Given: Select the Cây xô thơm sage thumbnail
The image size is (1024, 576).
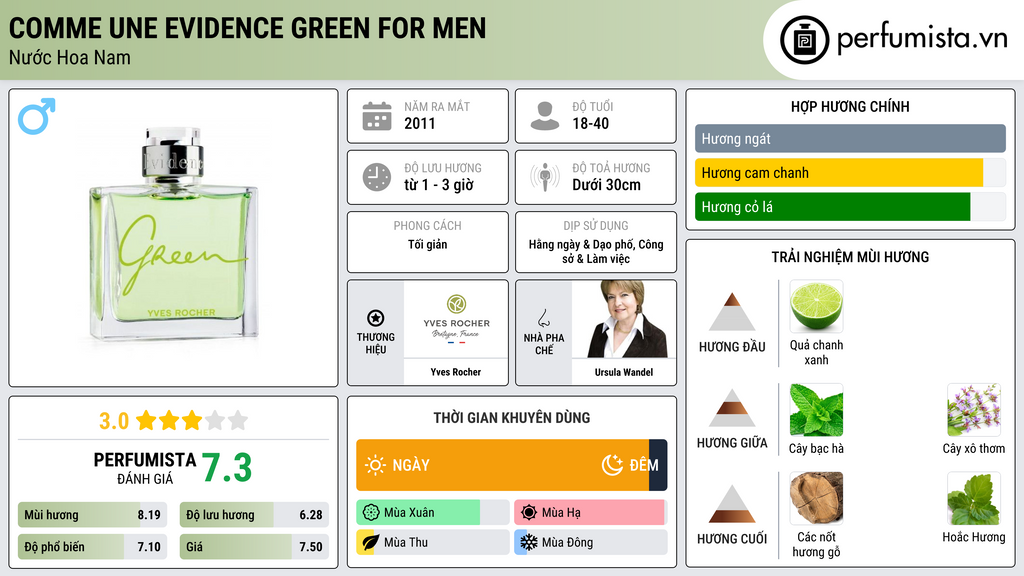Looking at the screenshot, I should (x=974, y=409).
